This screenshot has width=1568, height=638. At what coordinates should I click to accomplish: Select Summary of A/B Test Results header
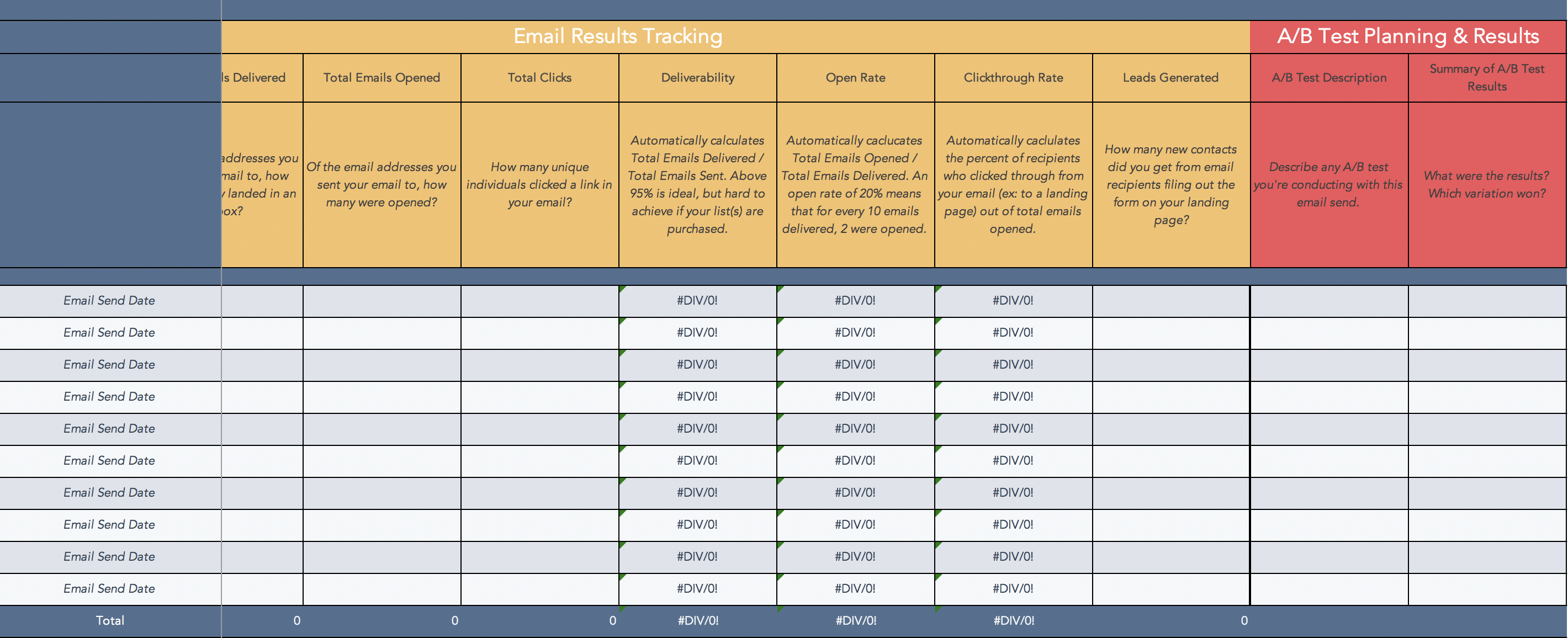tap(1486, 78)
